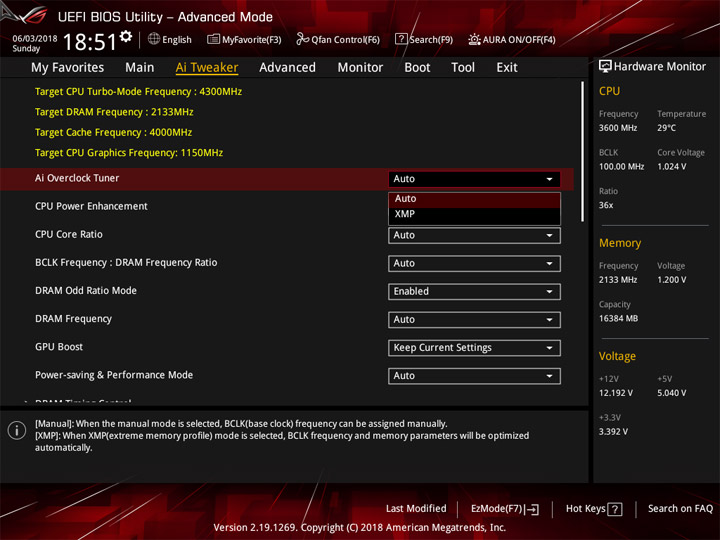Click Search on FAQ
720x540 pixels.
[680, 509]
